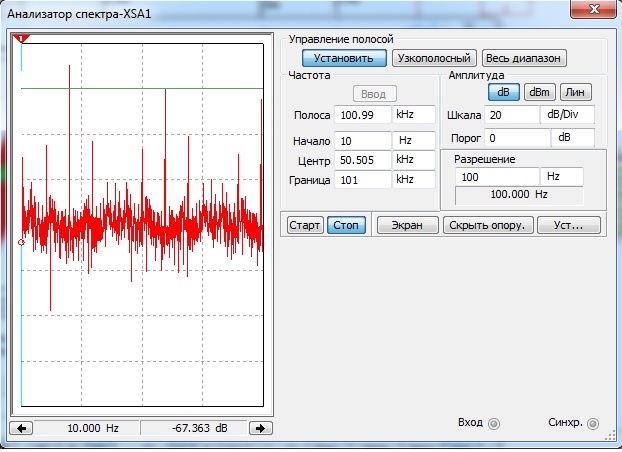
Task: Open the Порог unit selector dB
Action: (573, 138)
